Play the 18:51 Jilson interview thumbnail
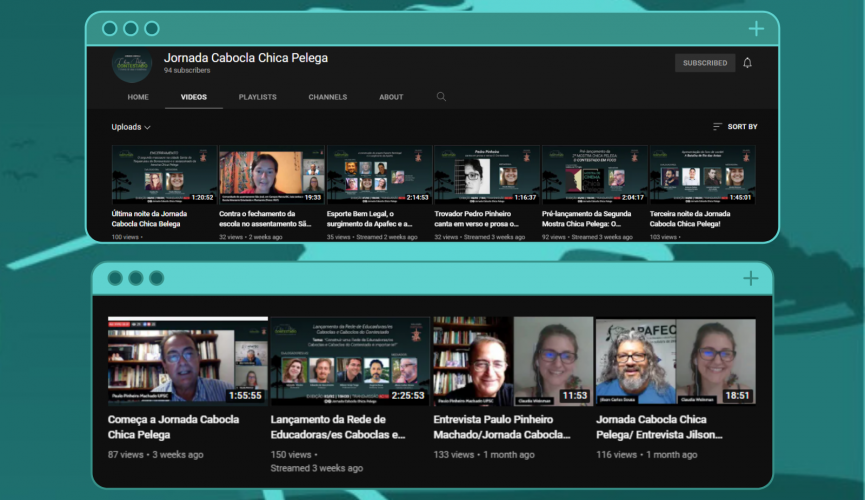Screen dimensions: 865x500 click(675, 361)
